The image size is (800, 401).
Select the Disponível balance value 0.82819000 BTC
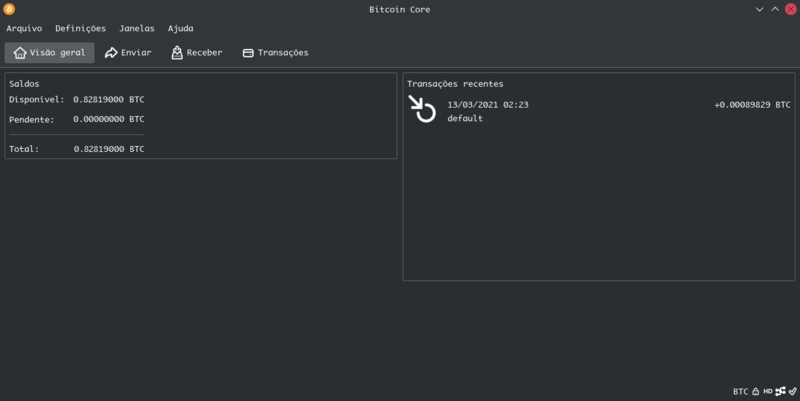[x=109, y=99]
